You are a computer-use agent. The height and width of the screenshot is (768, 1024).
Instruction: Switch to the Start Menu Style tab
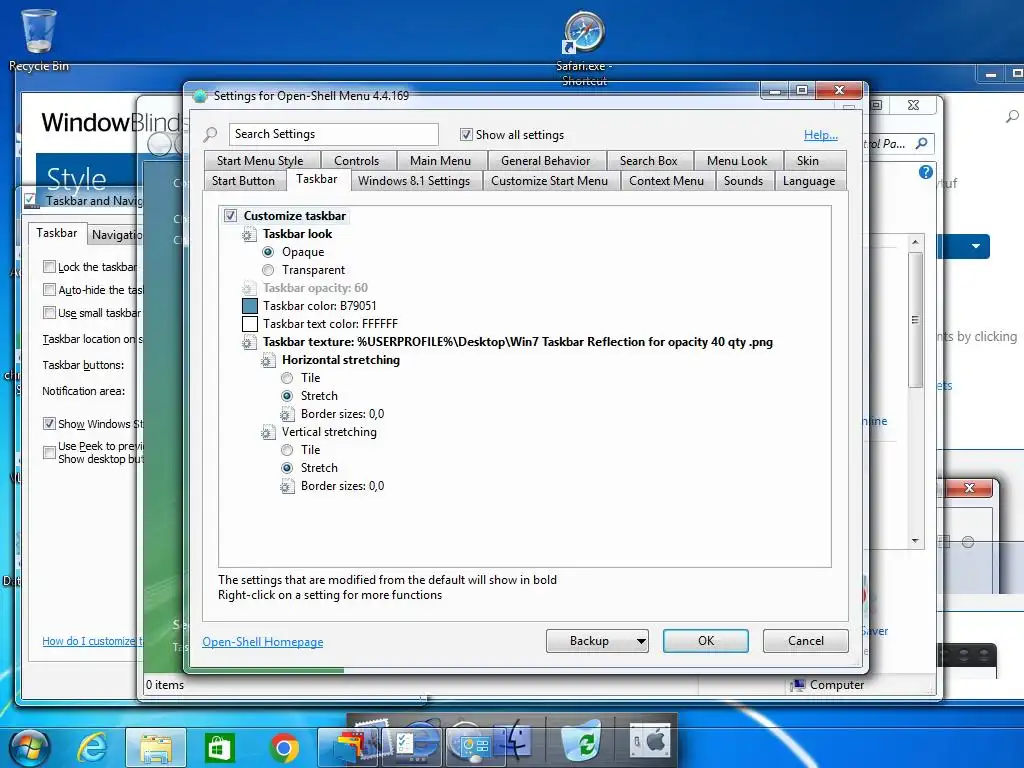tap(260, 161)
